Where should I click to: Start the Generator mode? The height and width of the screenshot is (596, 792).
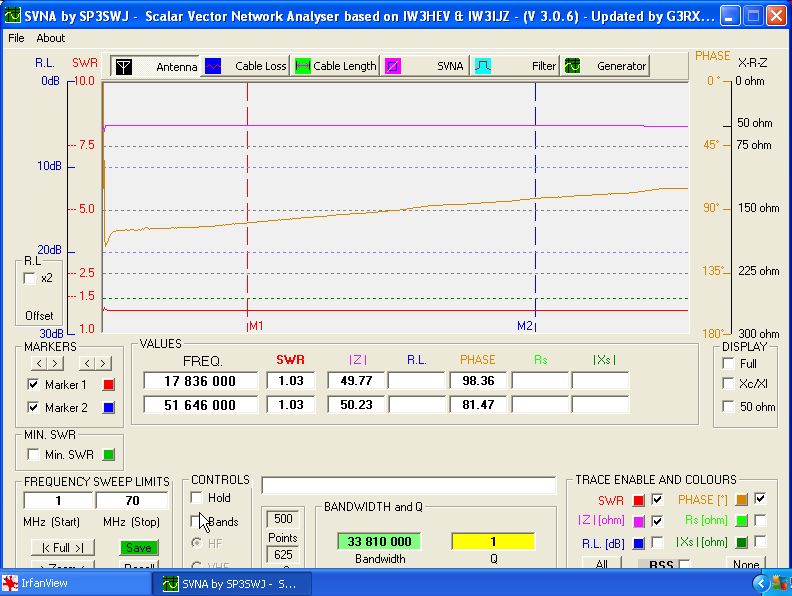[573, 66]
